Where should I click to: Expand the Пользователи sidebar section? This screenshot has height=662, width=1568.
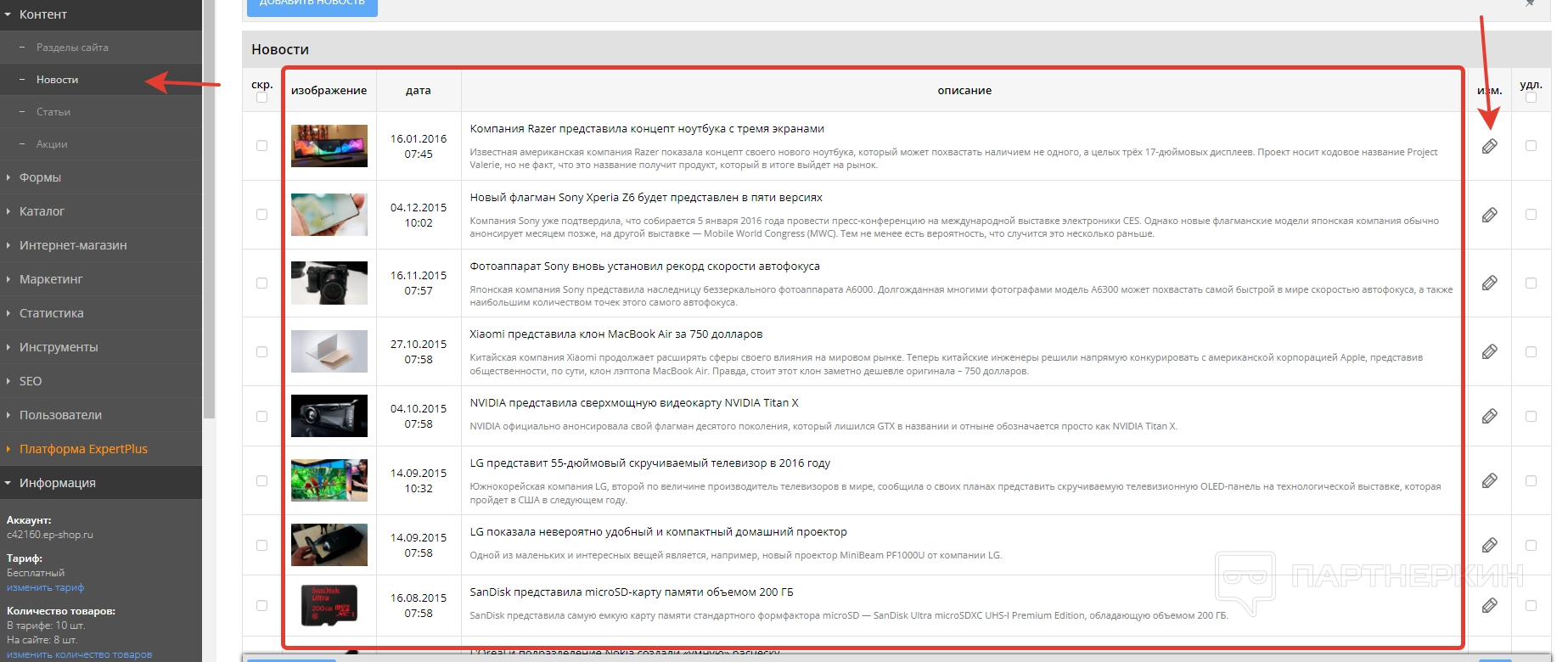tap(101, 415)
